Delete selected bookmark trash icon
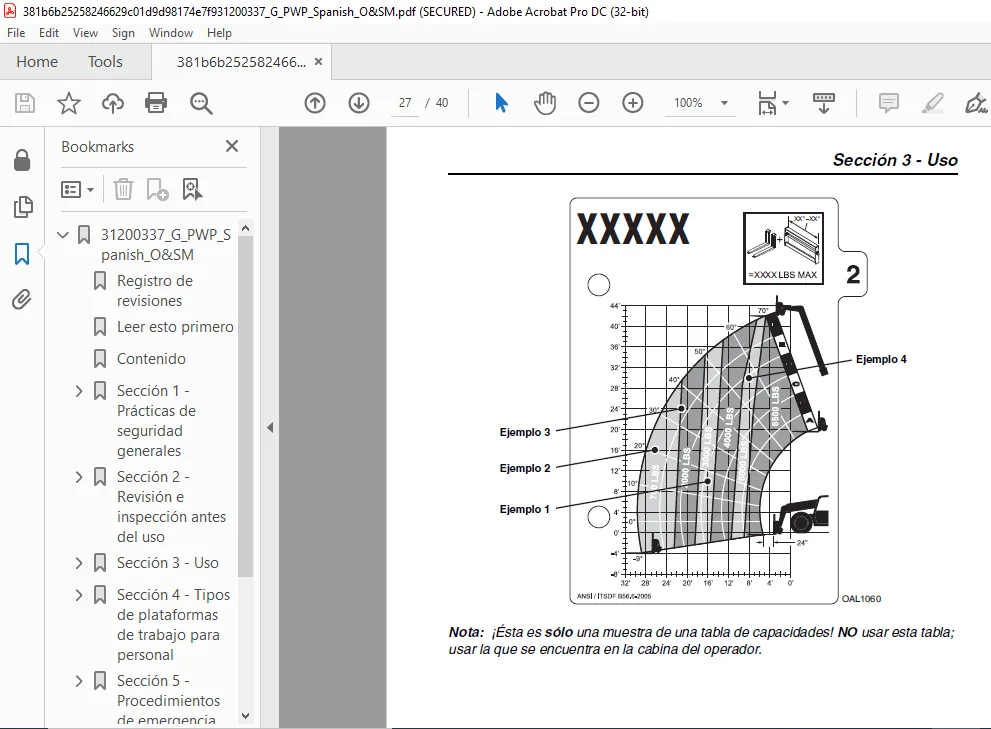The height and width of the screenshot is (729, 991). click(x=123, y=189)
